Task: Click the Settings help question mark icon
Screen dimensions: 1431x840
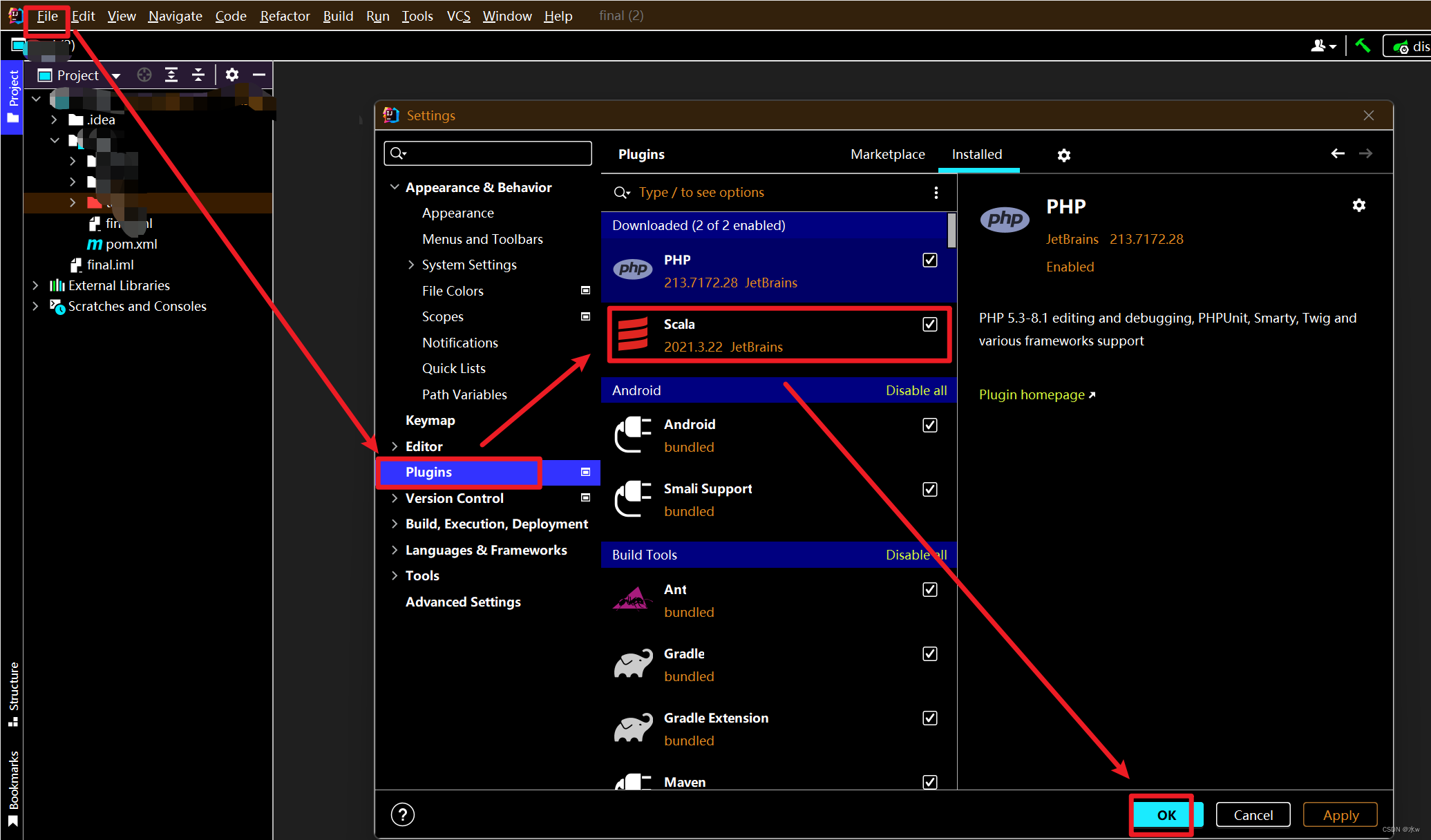Action: [x=403, y=814]
